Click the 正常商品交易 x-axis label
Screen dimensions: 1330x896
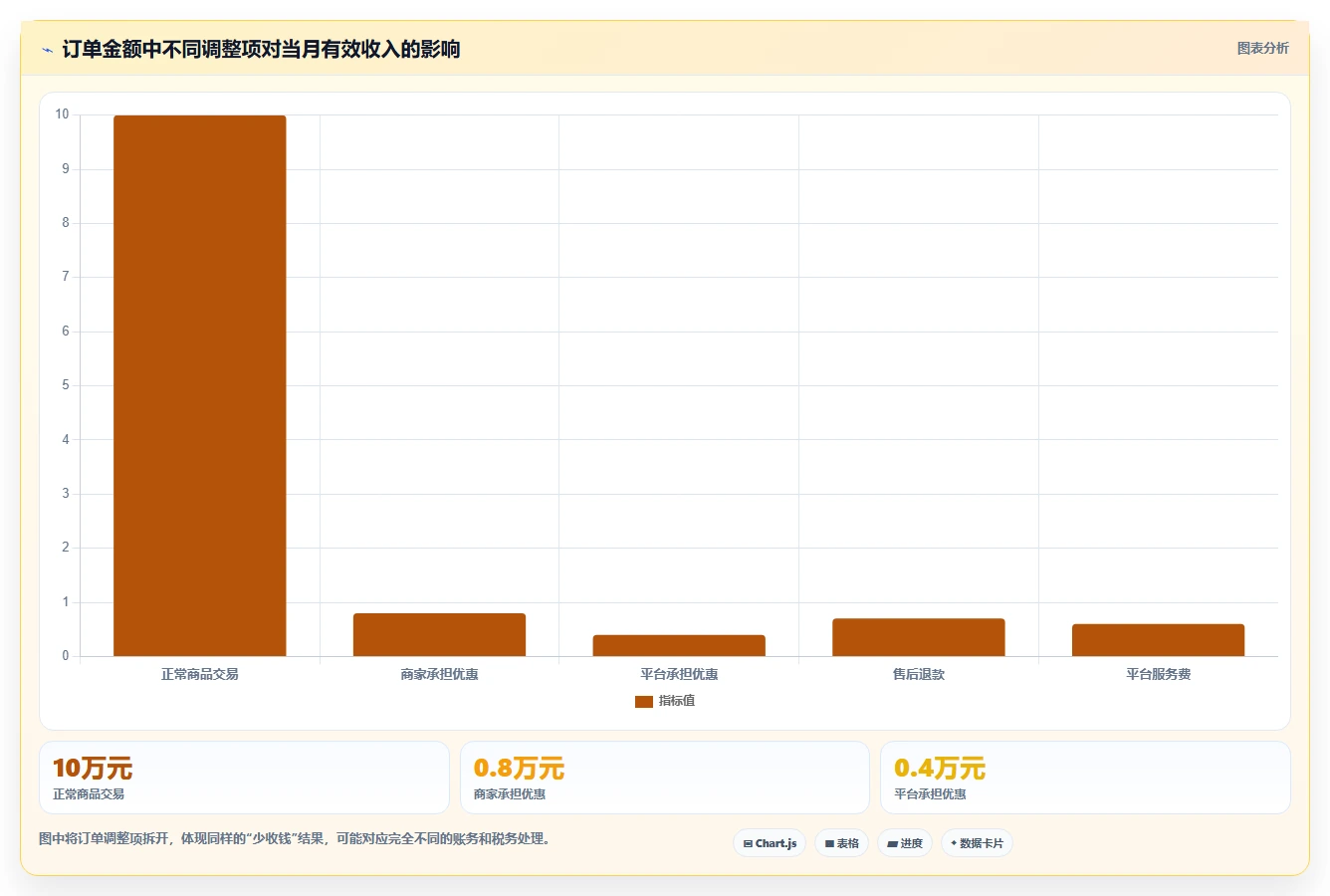click(x=199, y=674)
